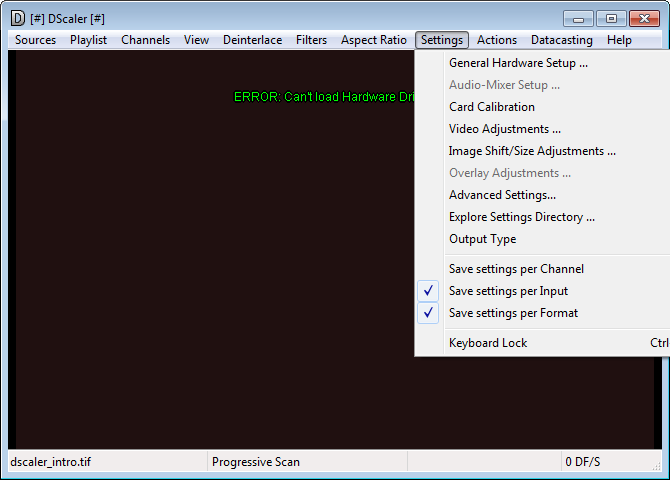The height and width of the screenshot is (480, 670).
Task: Click Progressive Scan status text
Action: 256,462
